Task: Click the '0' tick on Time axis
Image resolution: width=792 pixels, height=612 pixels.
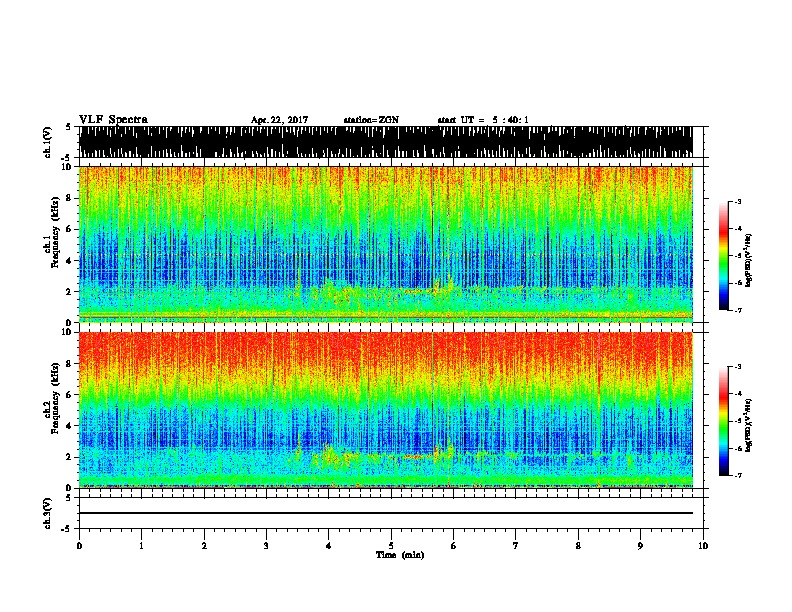Action: (x=79, y=546)
